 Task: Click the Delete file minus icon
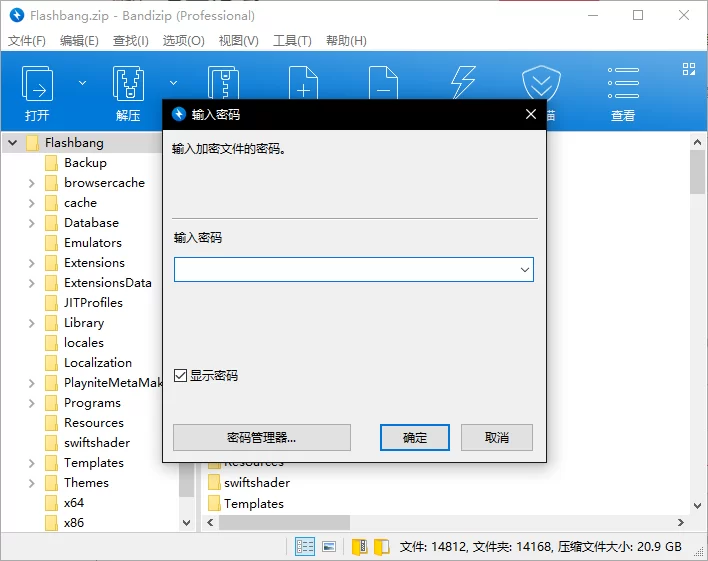point(383,83)
